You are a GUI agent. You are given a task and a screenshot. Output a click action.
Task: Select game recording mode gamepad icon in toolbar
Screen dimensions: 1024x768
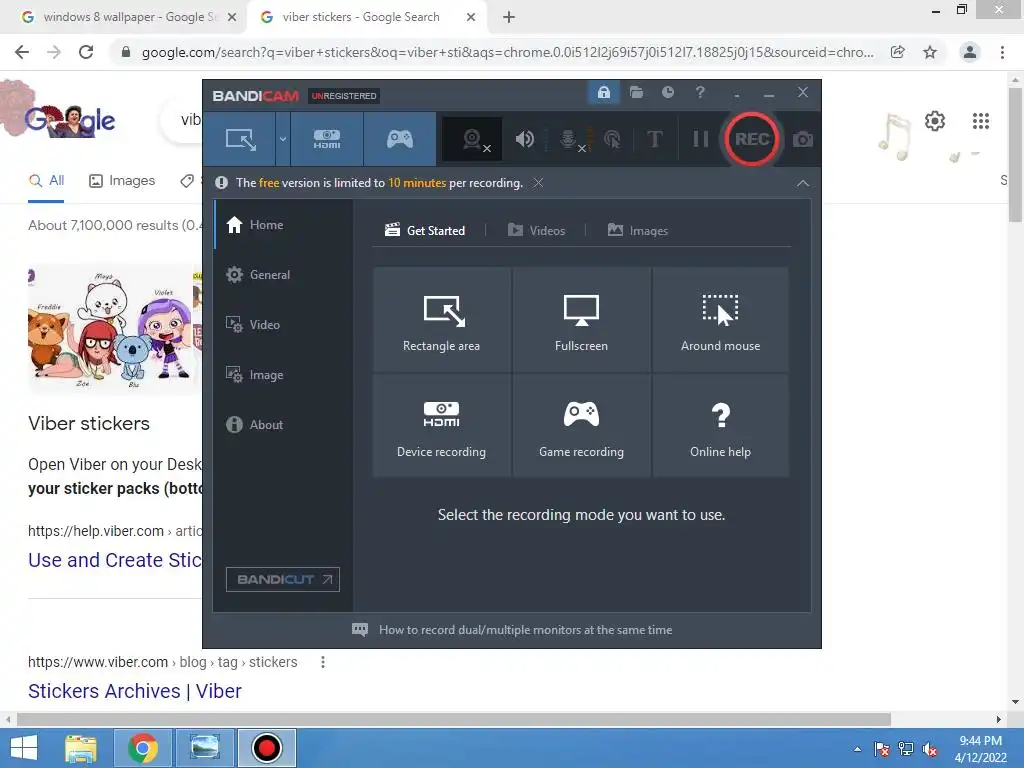click(400, 139)
